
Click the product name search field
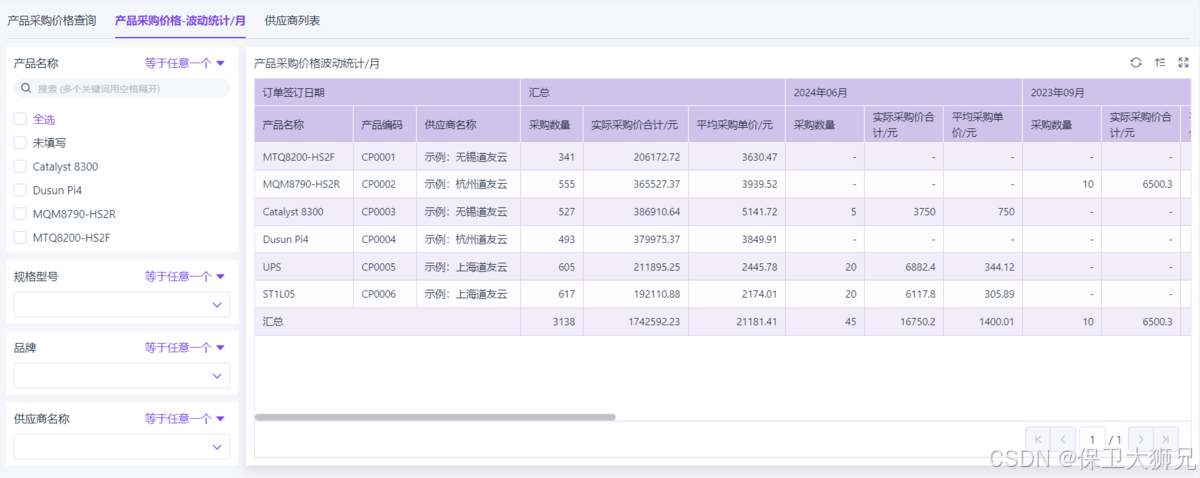(x=122, y=88)
